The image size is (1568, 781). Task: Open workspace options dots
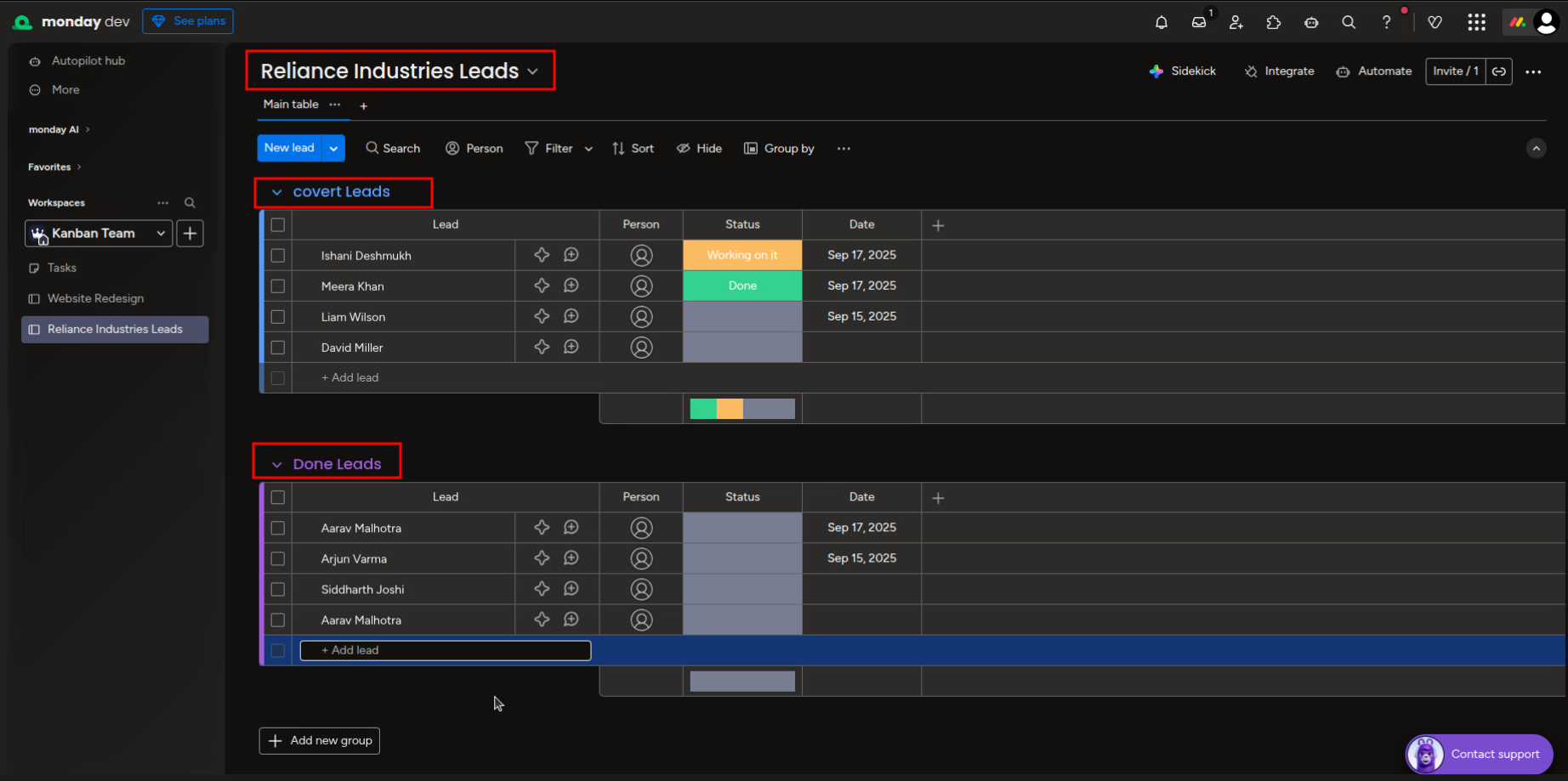tap(163, 203)
